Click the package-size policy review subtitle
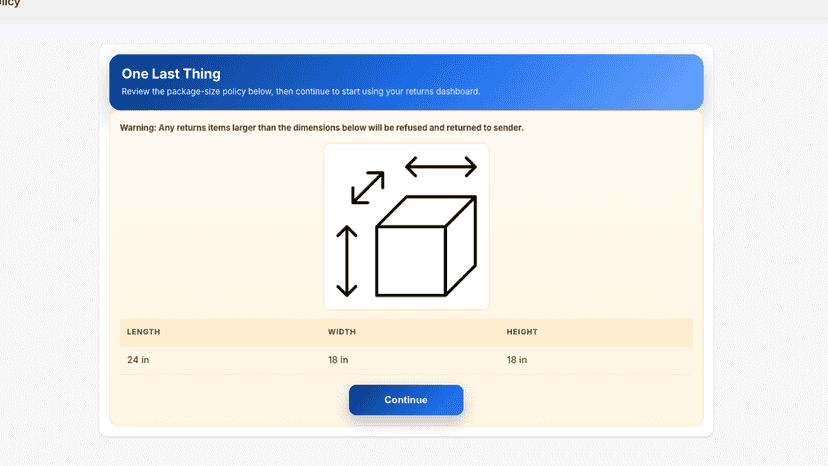Screen dimensions: 828x466 coord(300,91)
